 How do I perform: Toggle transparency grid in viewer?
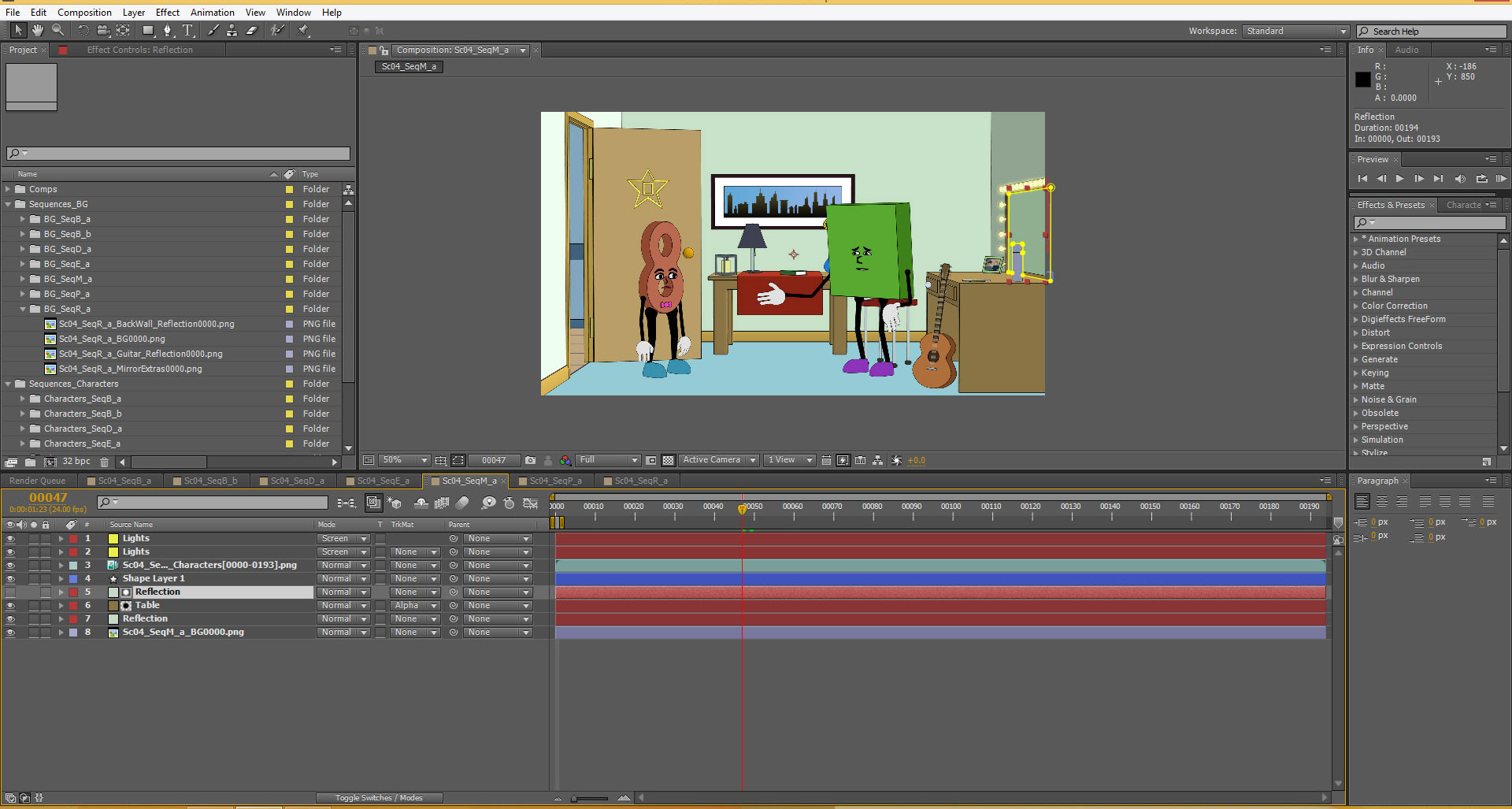669,460
